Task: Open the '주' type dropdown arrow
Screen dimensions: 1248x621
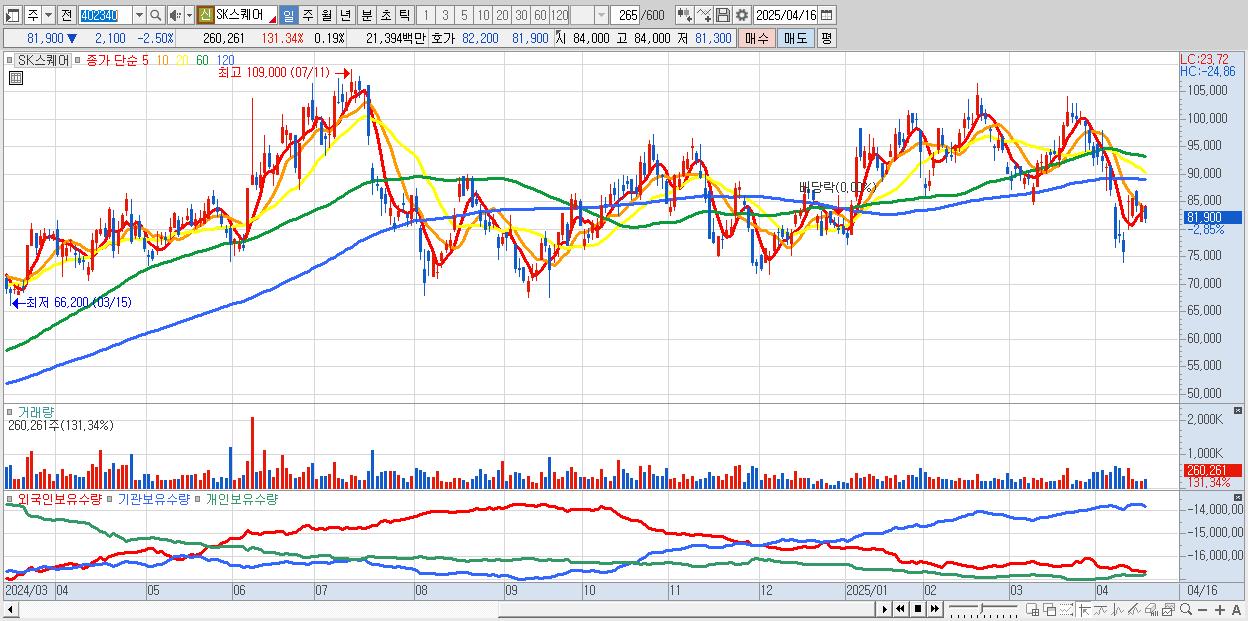Action: [x=46, y=15]
